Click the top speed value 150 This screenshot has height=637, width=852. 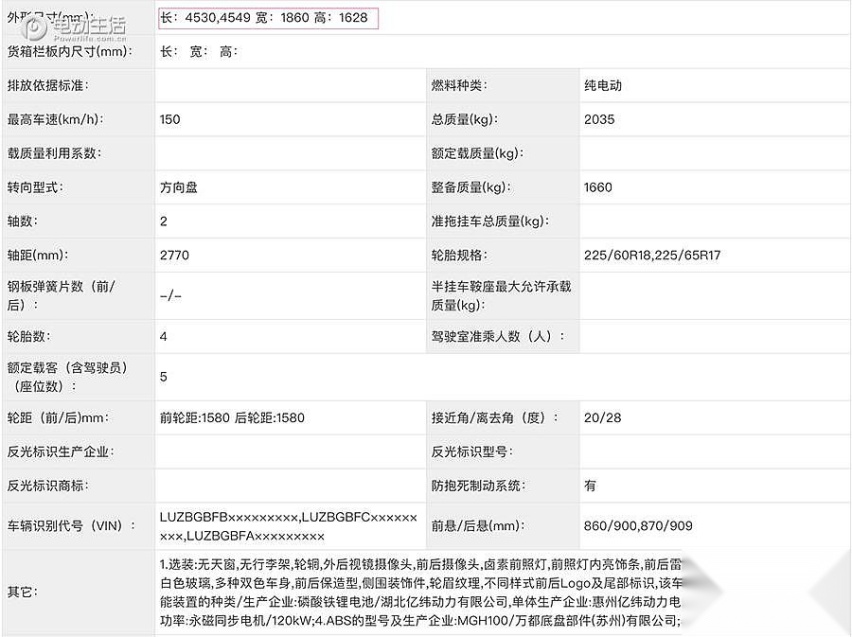tap(170, 119)
